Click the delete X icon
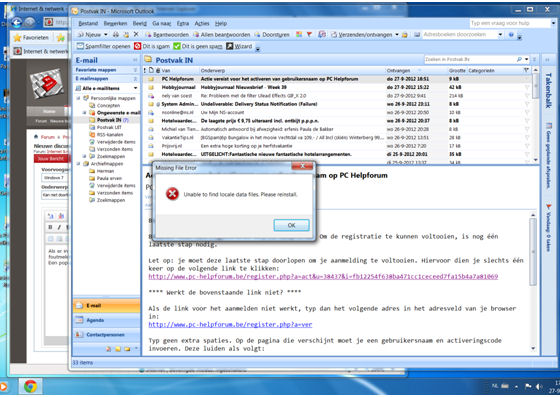560x397 pixels. click(x=136, y=34)
